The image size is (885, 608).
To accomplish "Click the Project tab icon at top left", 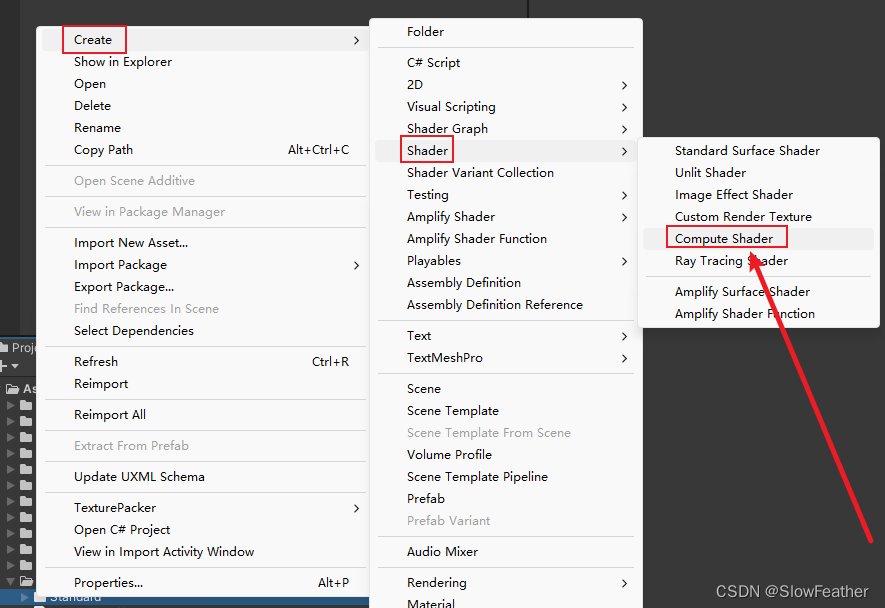I will coord(4,347).
